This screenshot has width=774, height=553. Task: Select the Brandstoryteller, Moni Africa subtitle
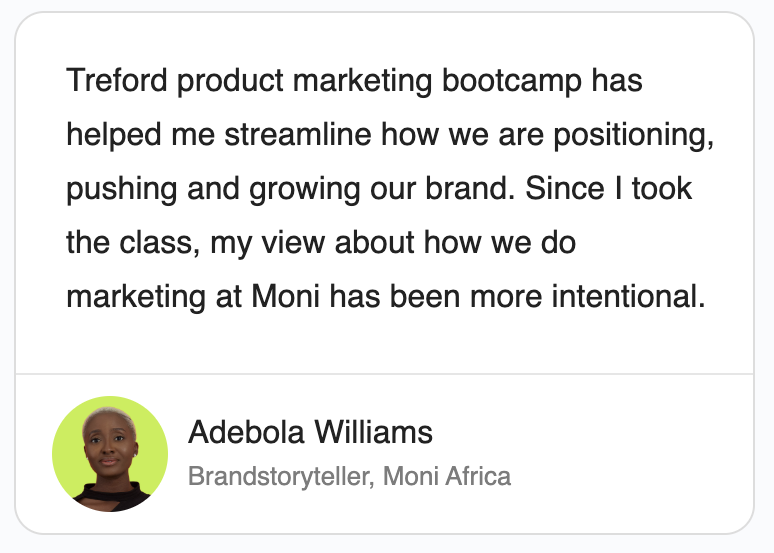[x=349, y=476]
